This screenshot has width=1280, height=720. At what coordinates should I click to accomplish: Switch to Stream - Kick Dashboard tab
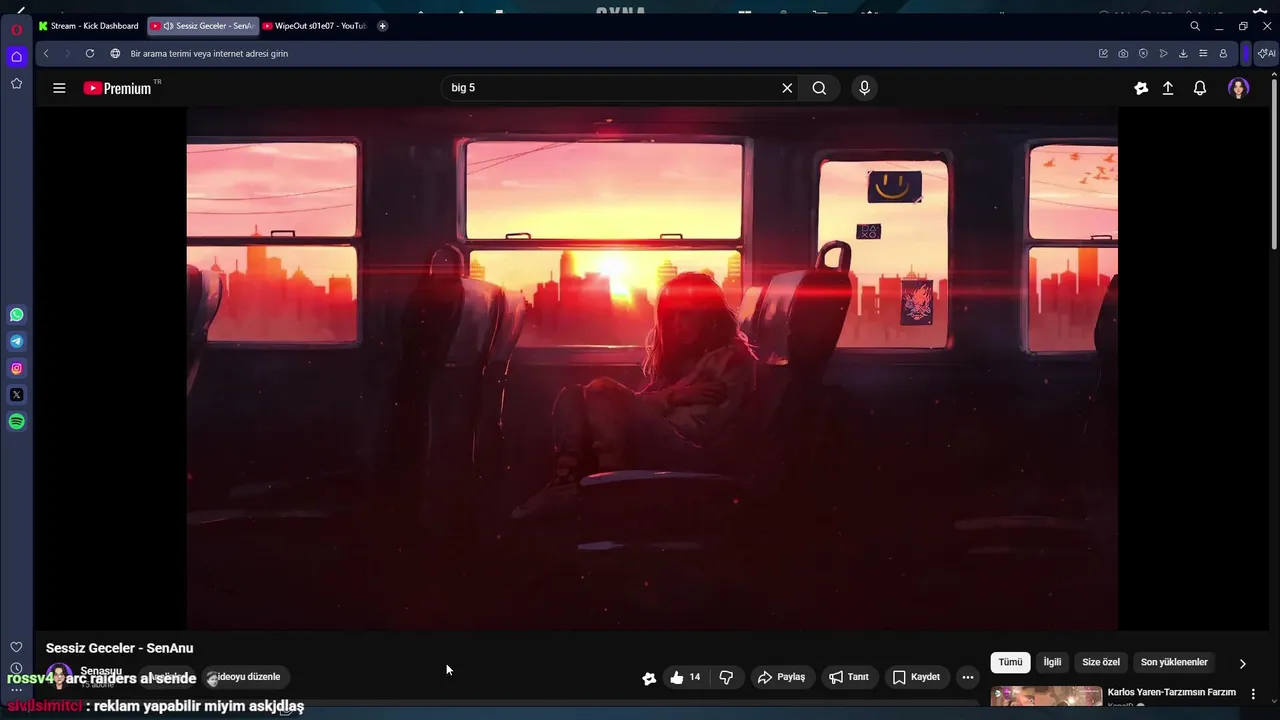89,26
